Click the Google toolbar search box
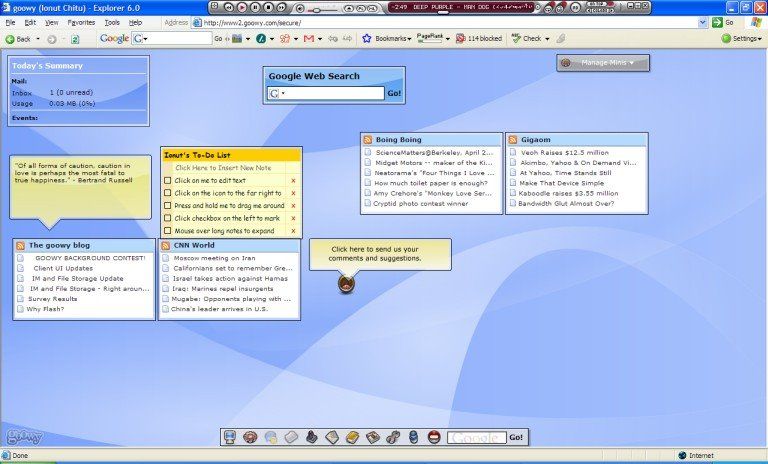 (172, 38)
